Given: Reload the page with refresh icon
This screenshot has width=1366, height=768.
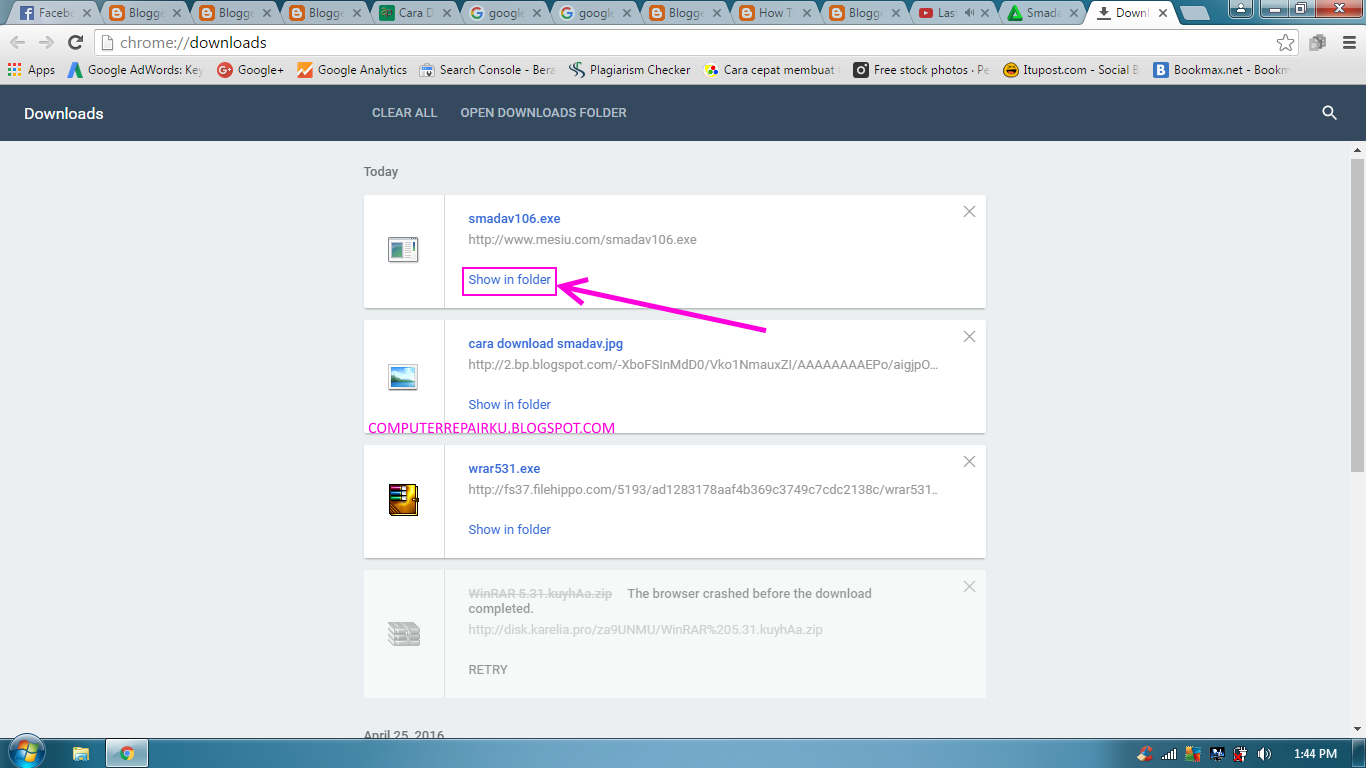Looking at the screenshot, I should 75,42.
